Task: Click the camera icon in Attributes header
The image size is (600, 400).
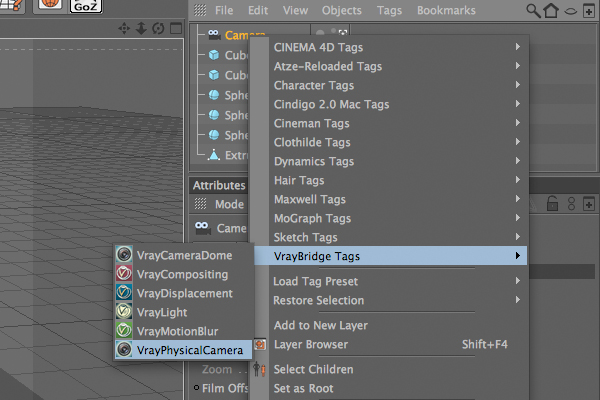Action: (x=202, y=228)
